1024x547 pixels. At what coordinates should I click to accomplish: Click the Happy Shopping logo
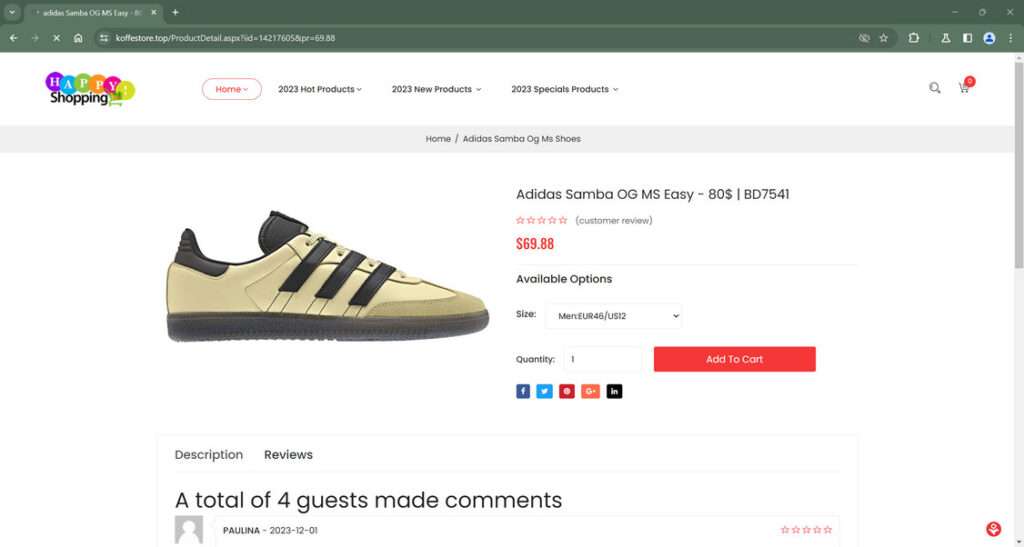(89, 89)
